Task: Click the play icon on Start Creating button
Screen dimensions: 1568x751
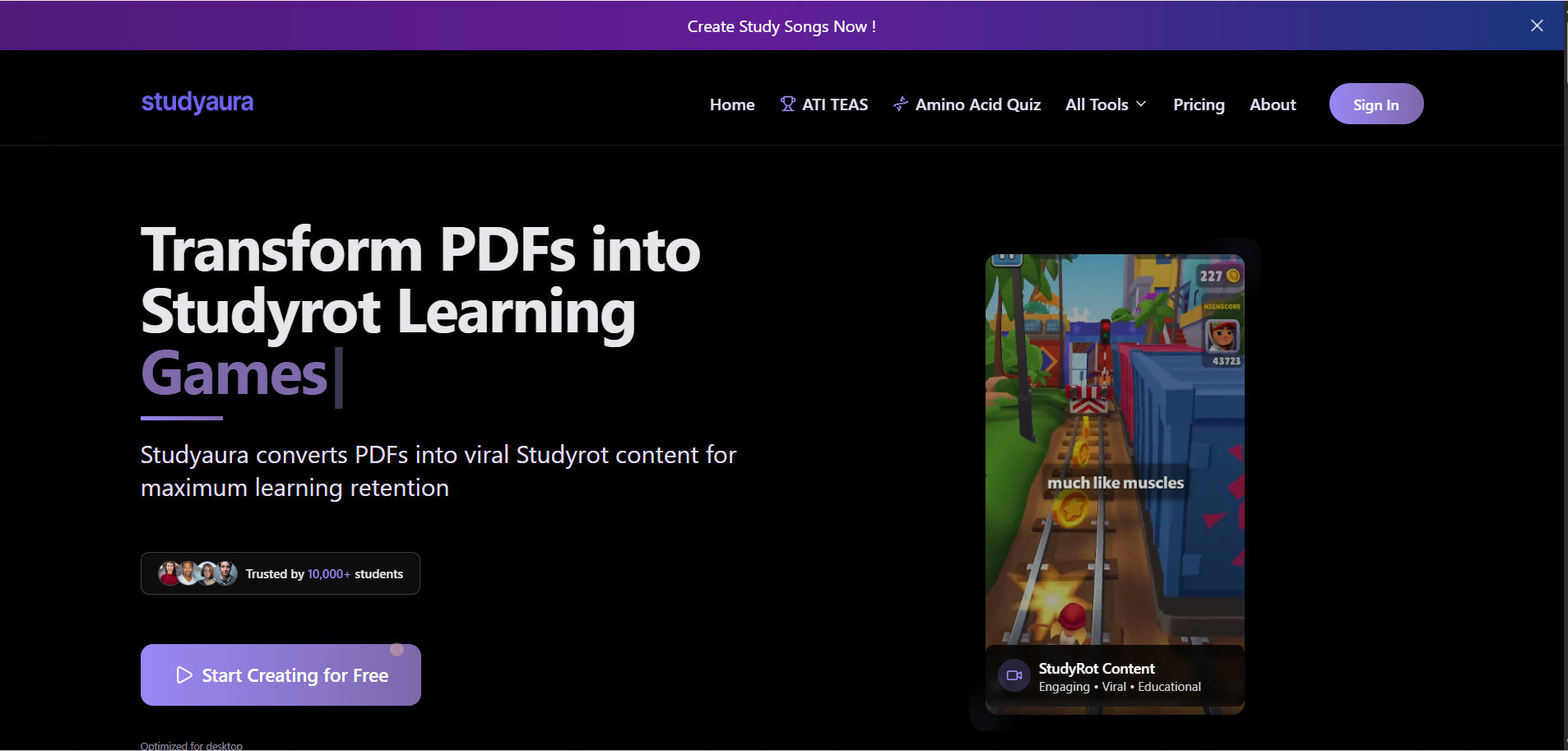Action: [184, 675]
